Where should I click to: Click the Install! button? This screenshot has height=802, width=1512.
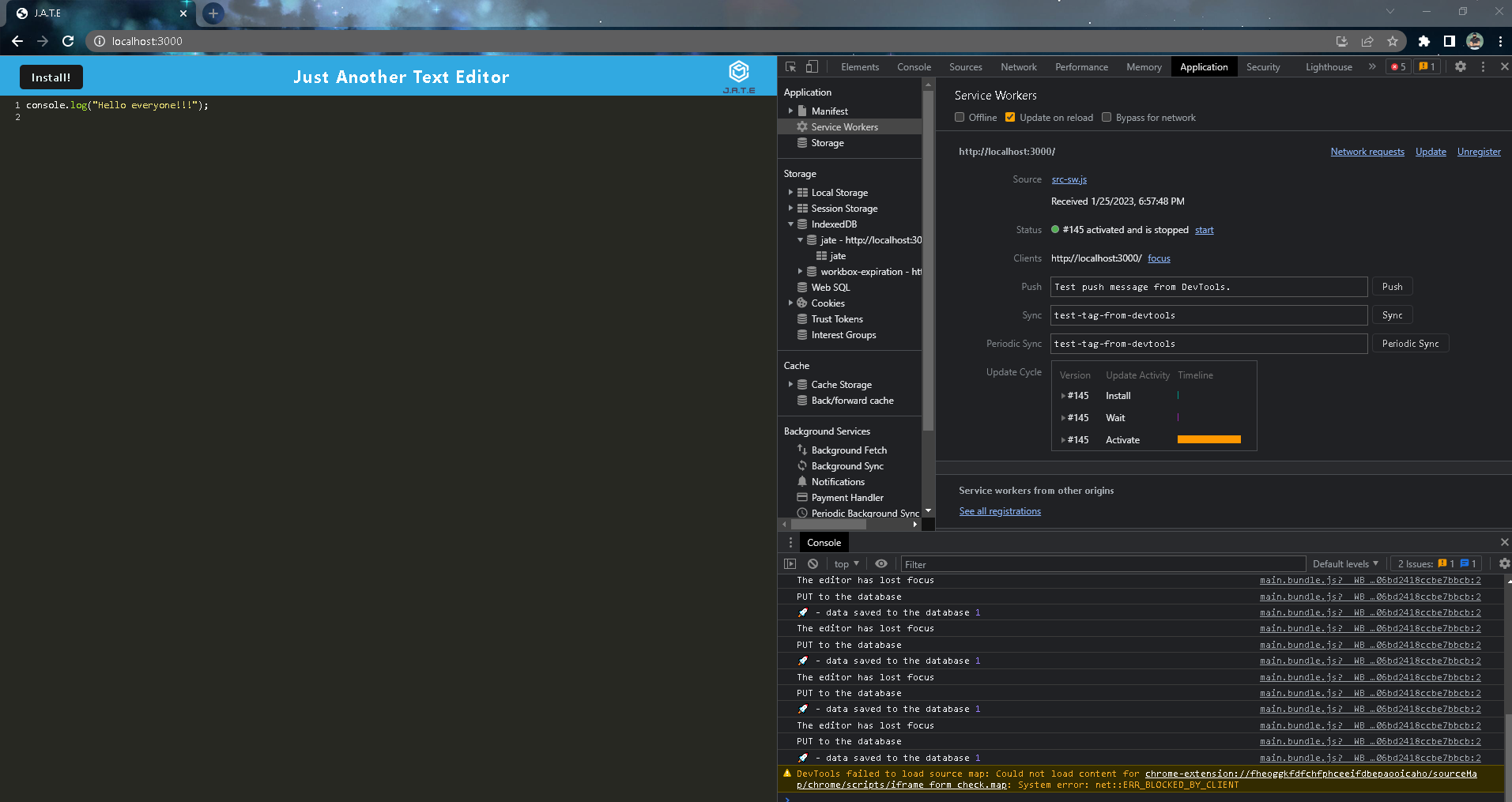[x=50, y=77]
